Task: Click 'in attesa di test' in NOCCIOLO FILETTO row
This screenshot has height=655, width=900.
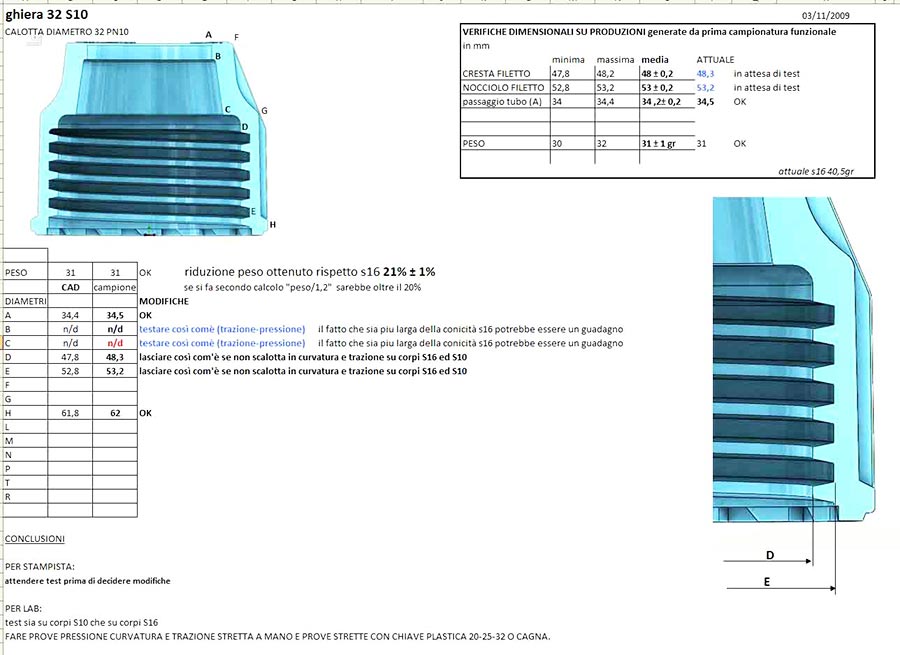Action: pyautogui.click(x=766, y=87)
